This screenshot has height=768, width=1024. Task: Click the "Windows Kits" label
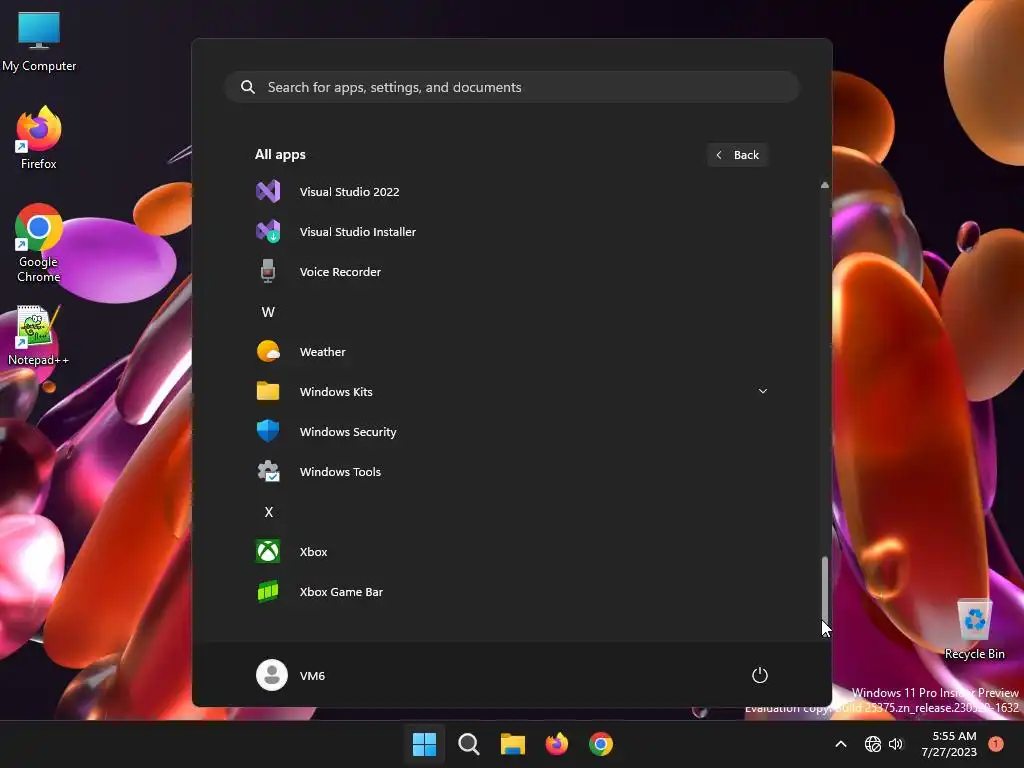click(x=336, y=391)
